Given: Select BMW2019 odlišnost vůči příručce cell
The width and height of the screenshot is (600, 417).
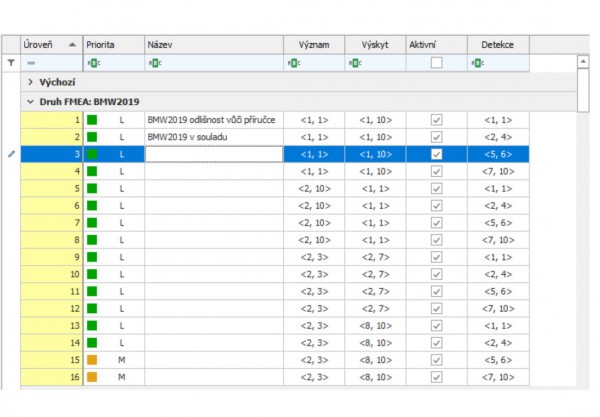Looking at the screenshot, I should point(213,120).
